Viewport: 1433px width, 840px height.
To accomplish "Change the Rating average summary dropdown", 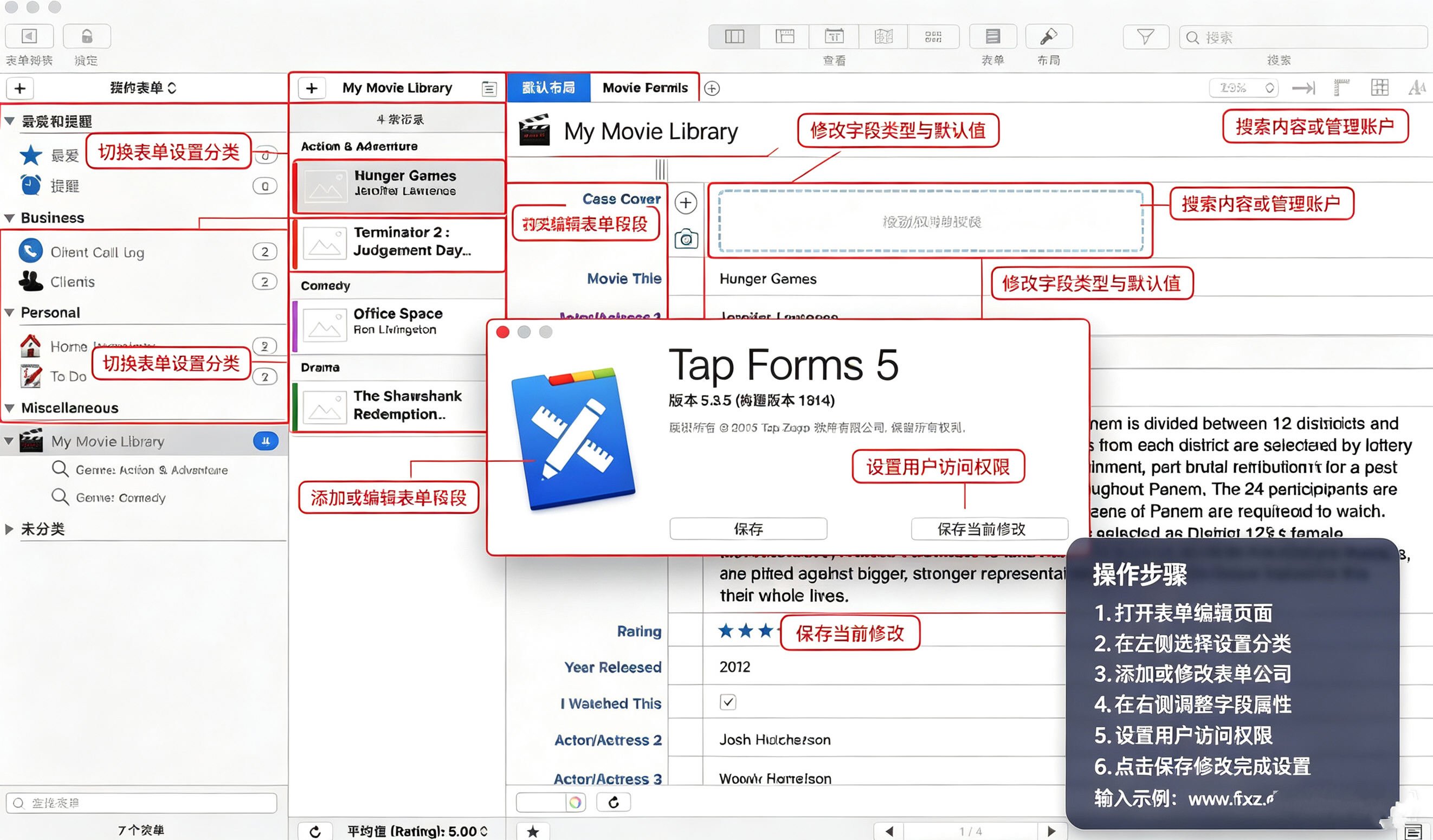I will pyautogui.click(x=417, y=831).
